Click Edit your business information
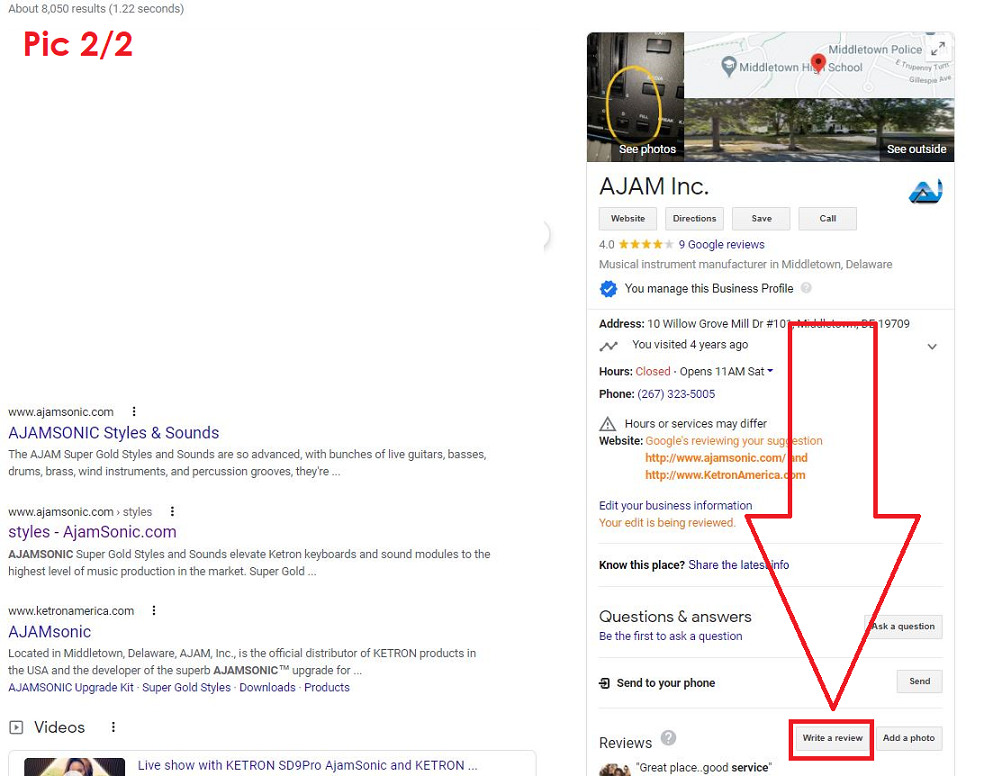The height and width of the screenshot is (776, 984). (x=675, y=506)
